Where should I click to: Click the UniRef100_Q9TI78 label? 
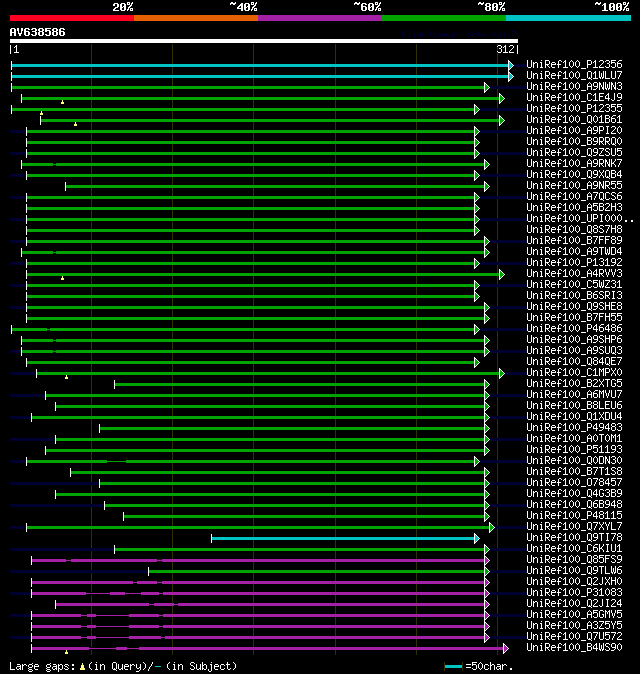(x=574, y=538)
